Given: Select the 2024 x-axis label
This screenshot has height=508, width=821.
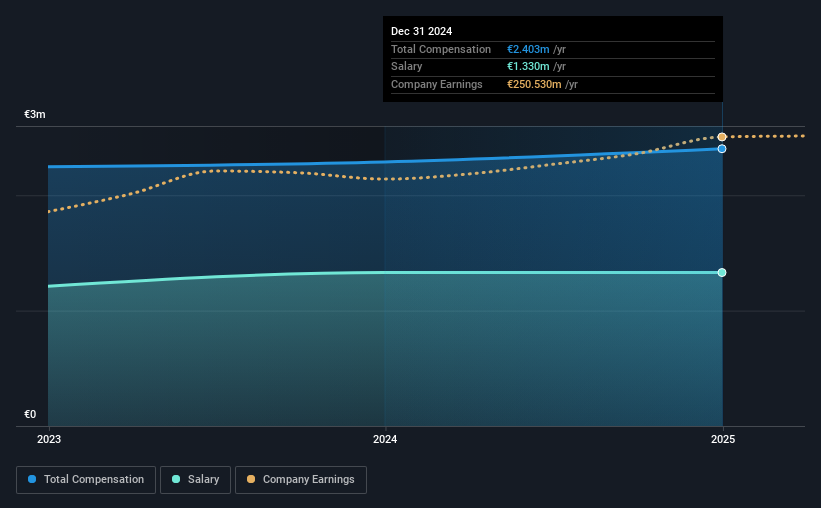Looking at the screenshot, I should (x=385, y=439).
